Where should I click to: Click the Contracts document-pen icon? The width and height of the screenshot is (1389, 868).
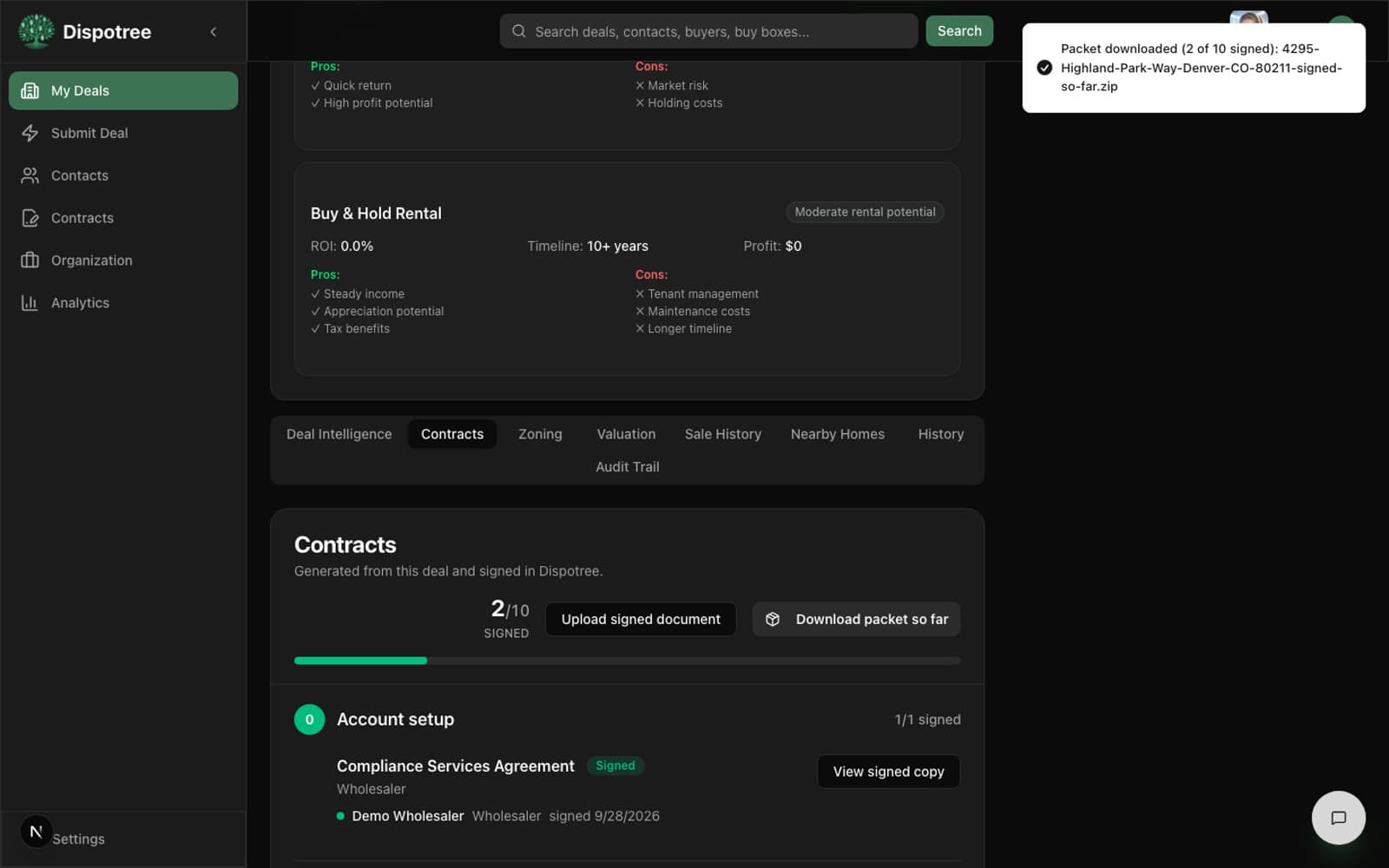tap(30, 218)
